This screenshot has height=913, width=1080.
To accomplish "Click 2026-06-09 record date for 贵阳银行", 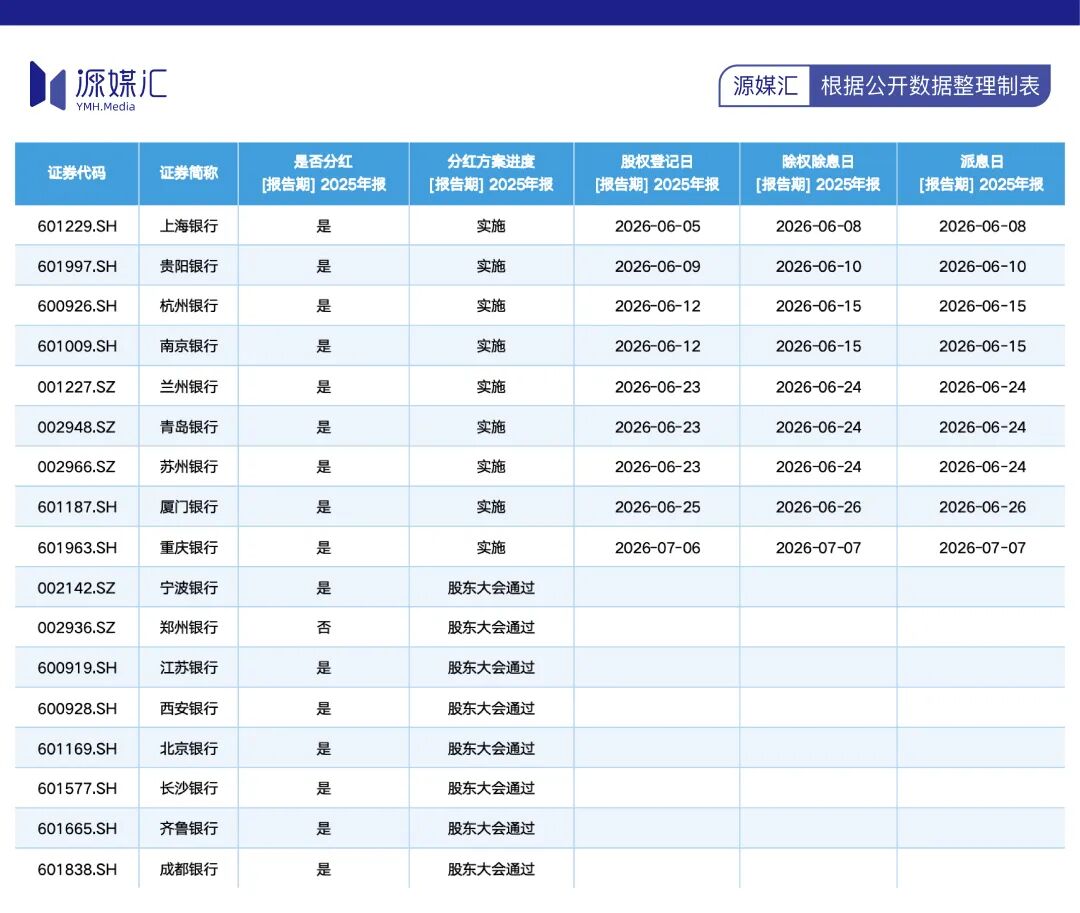I will (658, 266).
